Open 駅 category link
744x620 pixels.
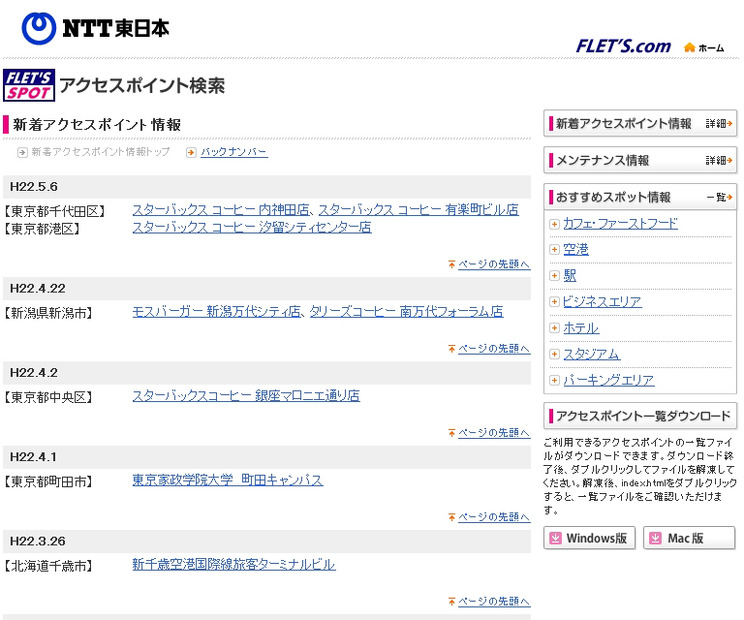pyautogui.click(x=569, y=276)
